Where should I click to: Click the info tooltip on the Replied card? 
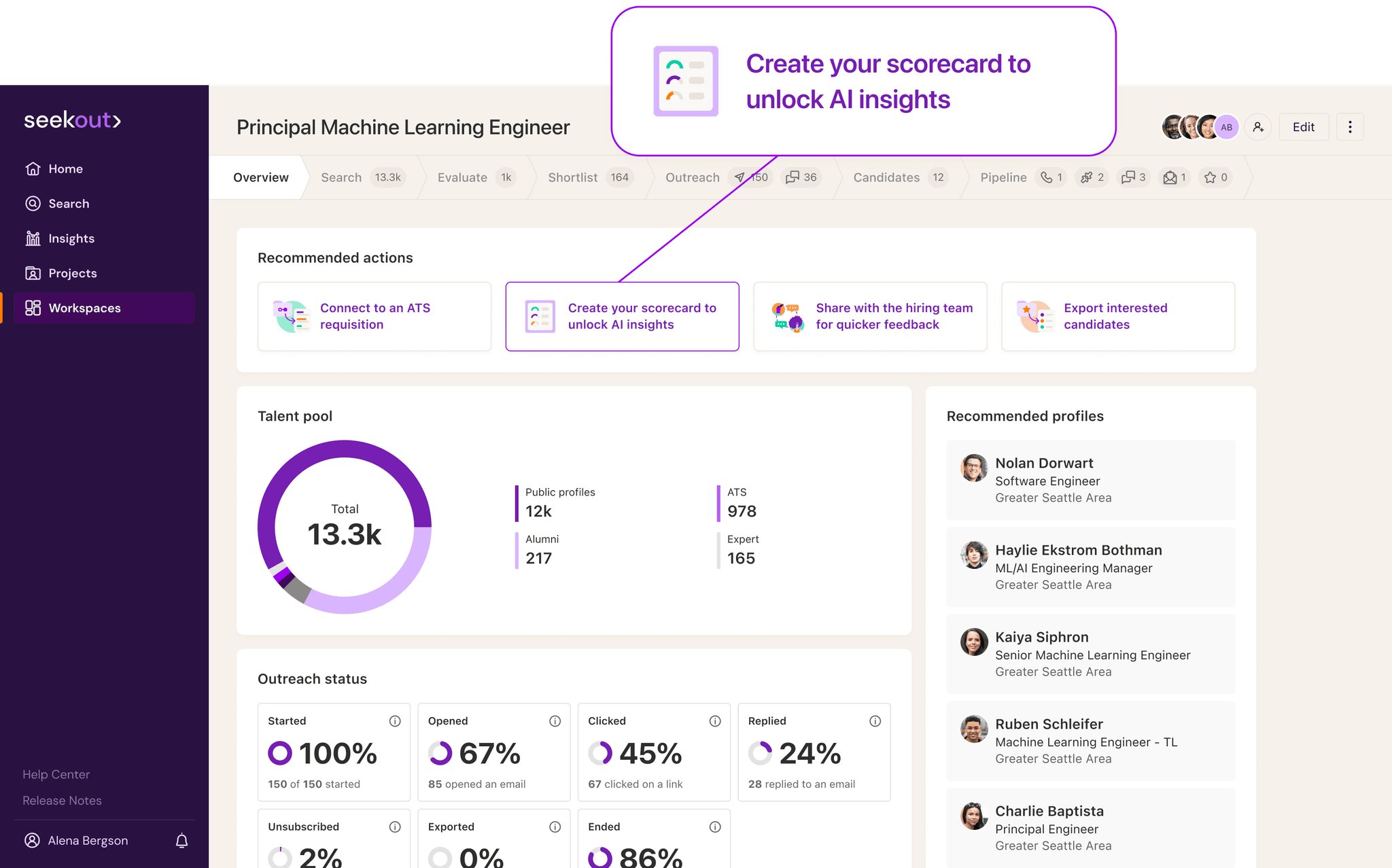pos(875,721)
